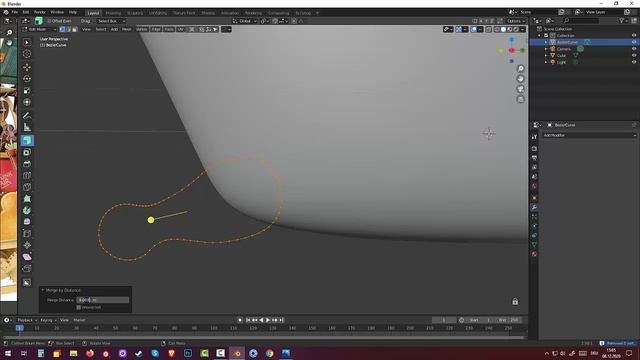Hide the Camera object in outliner
This screenshot has width=640, height=360.
click(634, 49)
